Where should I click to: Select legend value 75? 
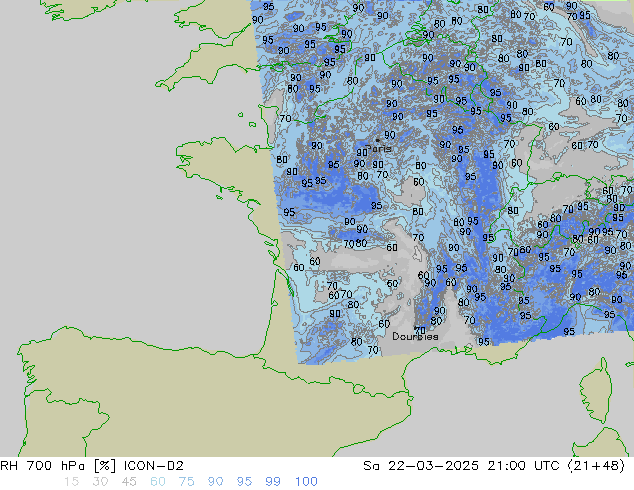pyautogui.click(x=186, y=482)
